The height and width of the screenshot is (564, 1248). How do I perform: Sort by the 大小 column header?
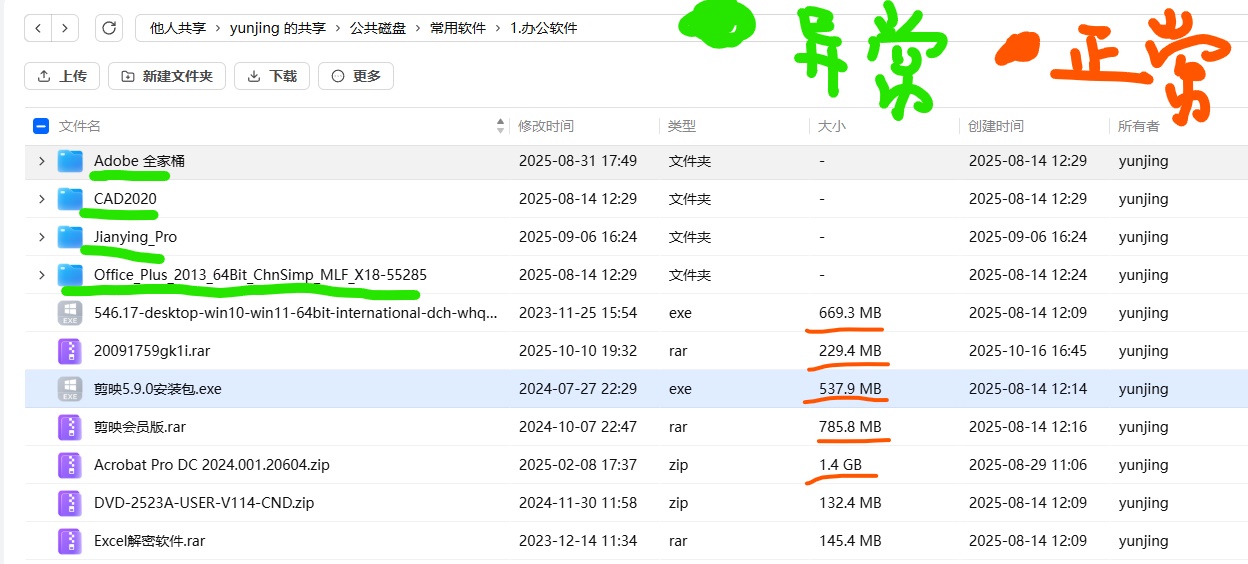click(x=832, y=126)
